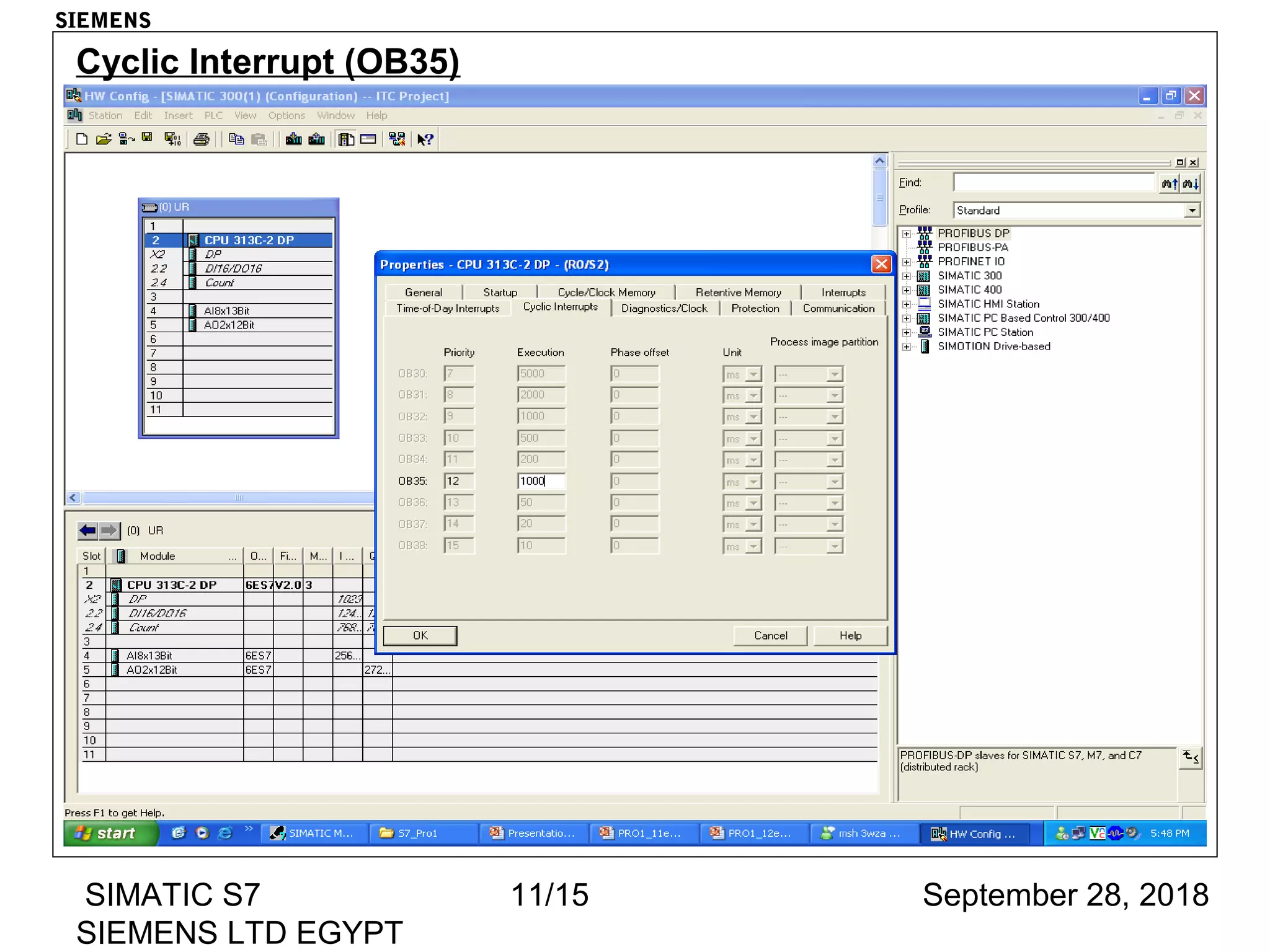1270x952 pixels.
Task: Click the catalog search down binoculars icon
Action: (x=1190, y=183)
